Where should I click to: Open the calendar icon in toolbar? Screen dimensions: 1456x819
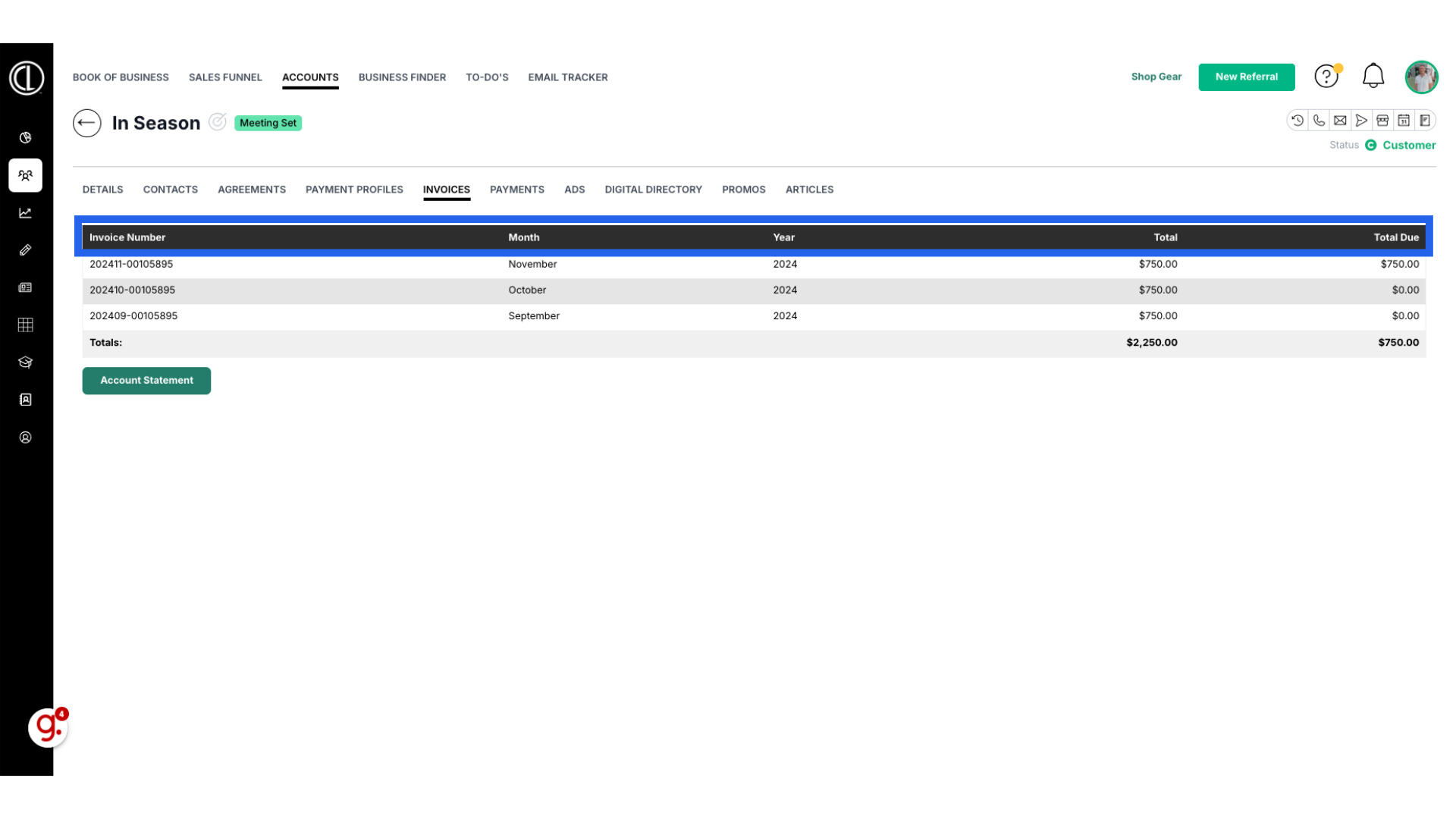(1404, 121)
